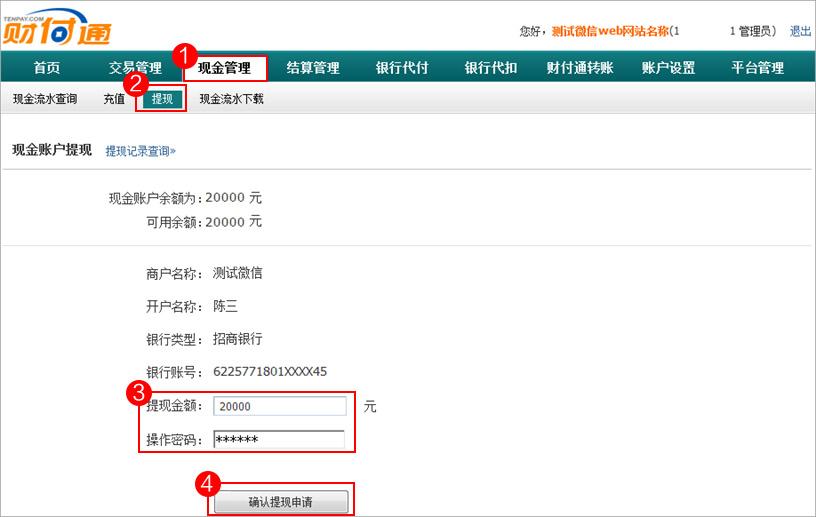Click the merchant name 测试微信web网站名称
Image resolution: width=816 pixels, height=517 pixels.
(610, 31)
